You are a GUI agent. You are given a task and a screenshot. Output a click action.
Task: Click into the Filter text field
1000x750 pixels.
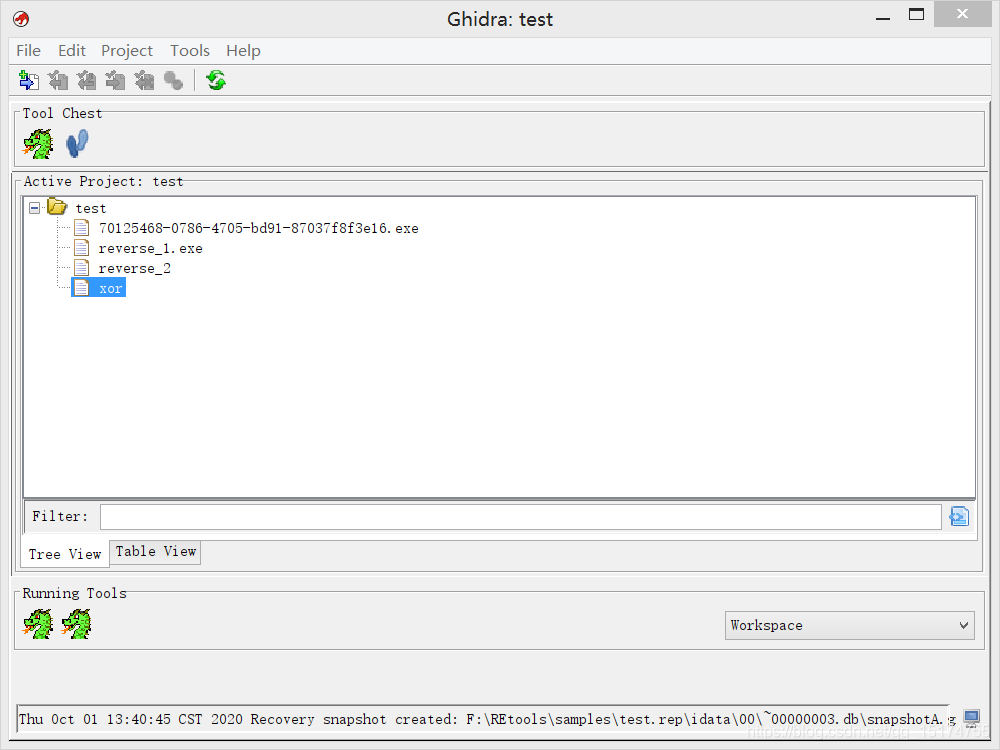[520, 517]
